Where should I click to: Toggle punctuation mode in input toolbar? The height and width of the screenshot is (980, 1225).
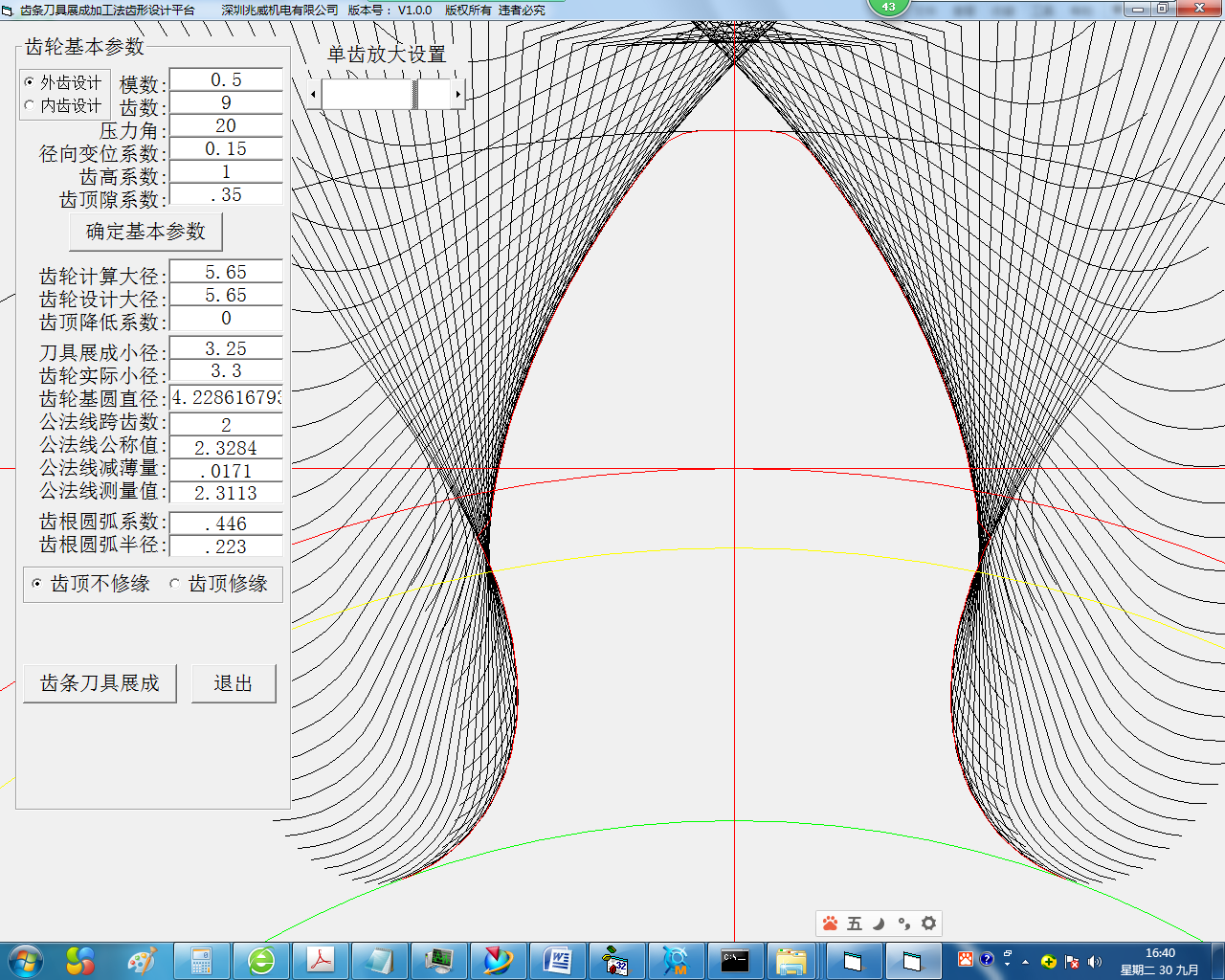[903, 924]
